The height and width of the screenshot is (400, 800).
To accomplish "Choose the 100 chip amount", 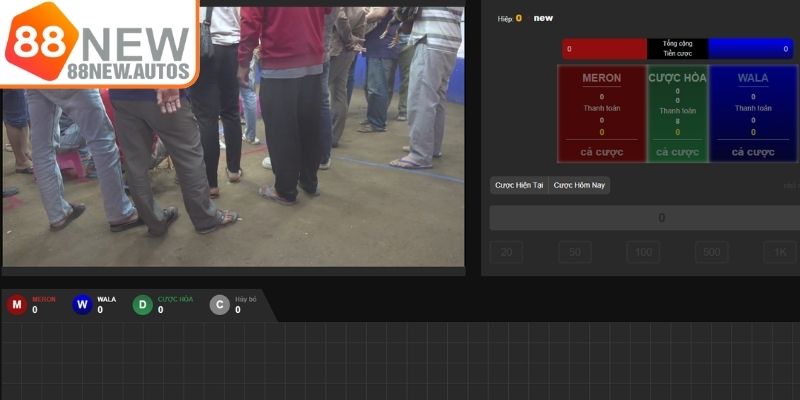I will 643,252.
